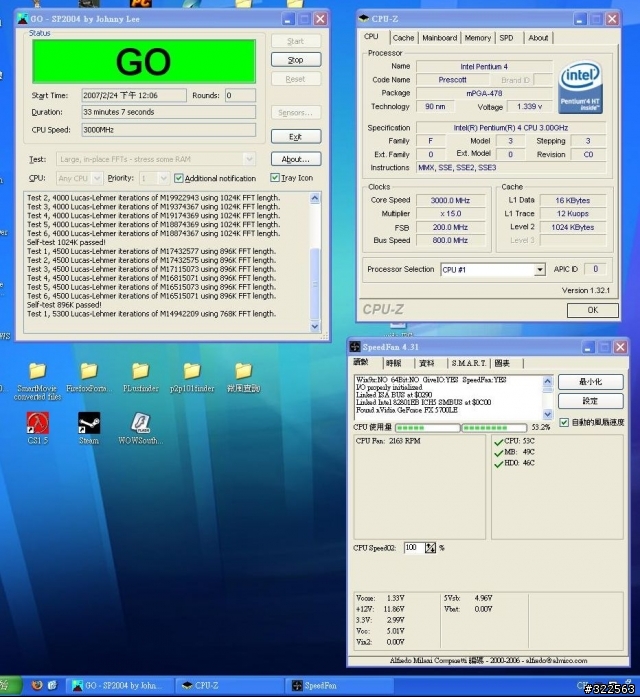
Task: Switch to the SPD tab in CPU-Z
Action: (506, 38)
